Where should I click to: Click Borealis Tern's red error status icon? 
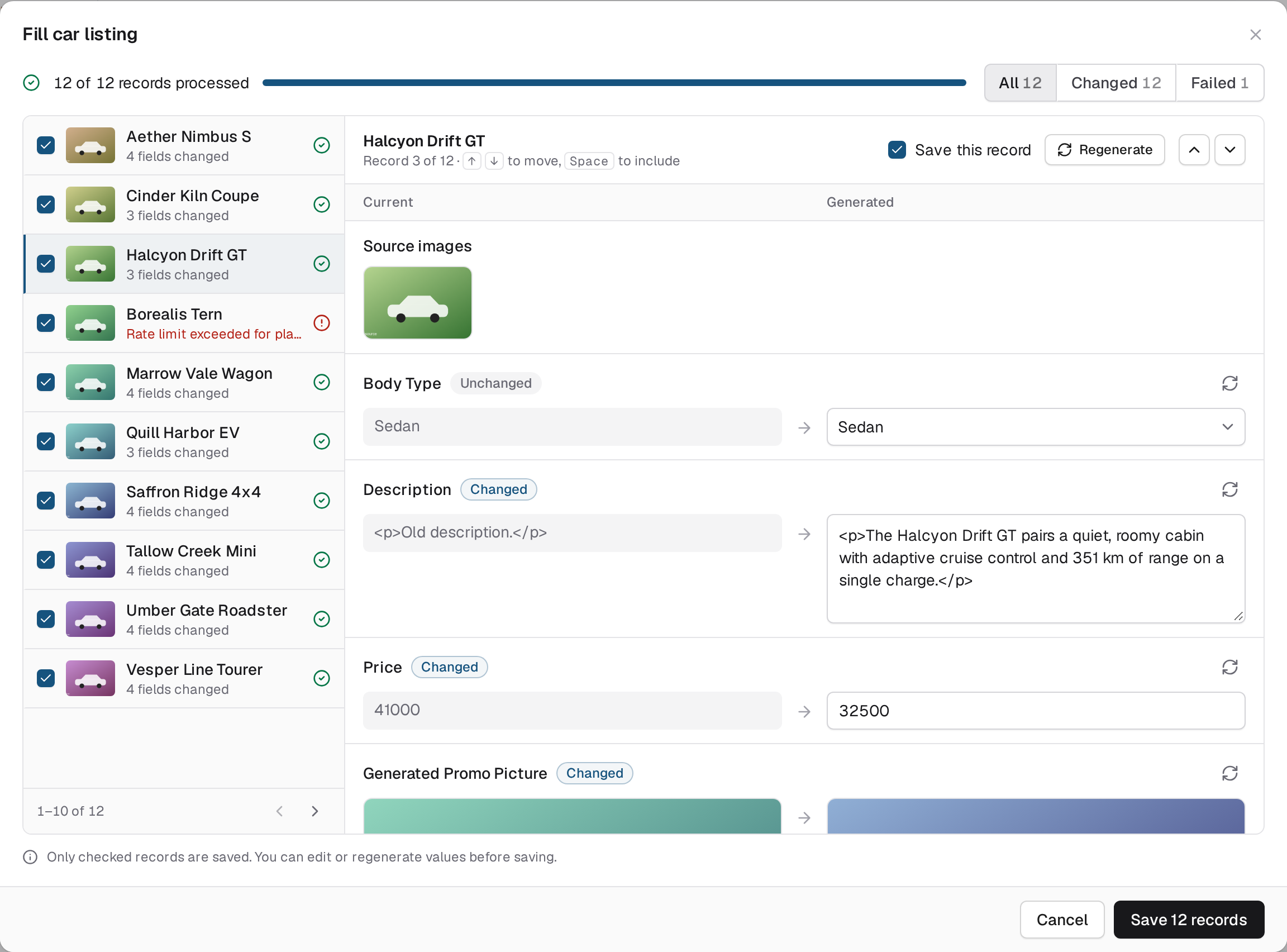(x=321, y=323)
